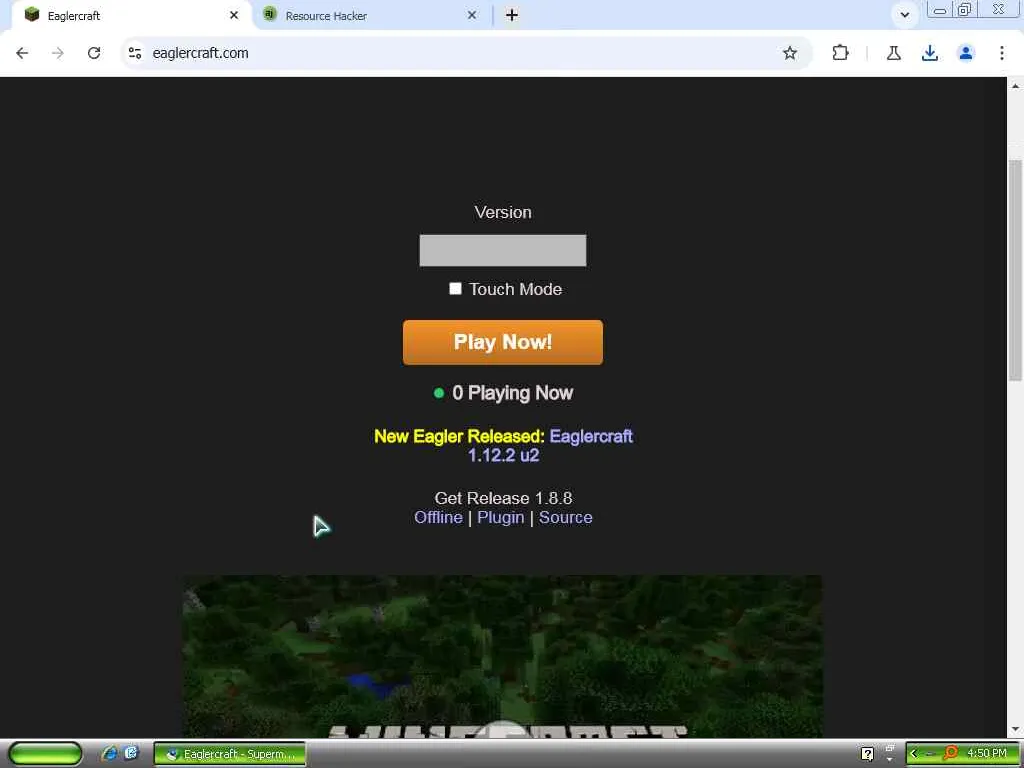Restore down the browser window

tap(965, 10)
